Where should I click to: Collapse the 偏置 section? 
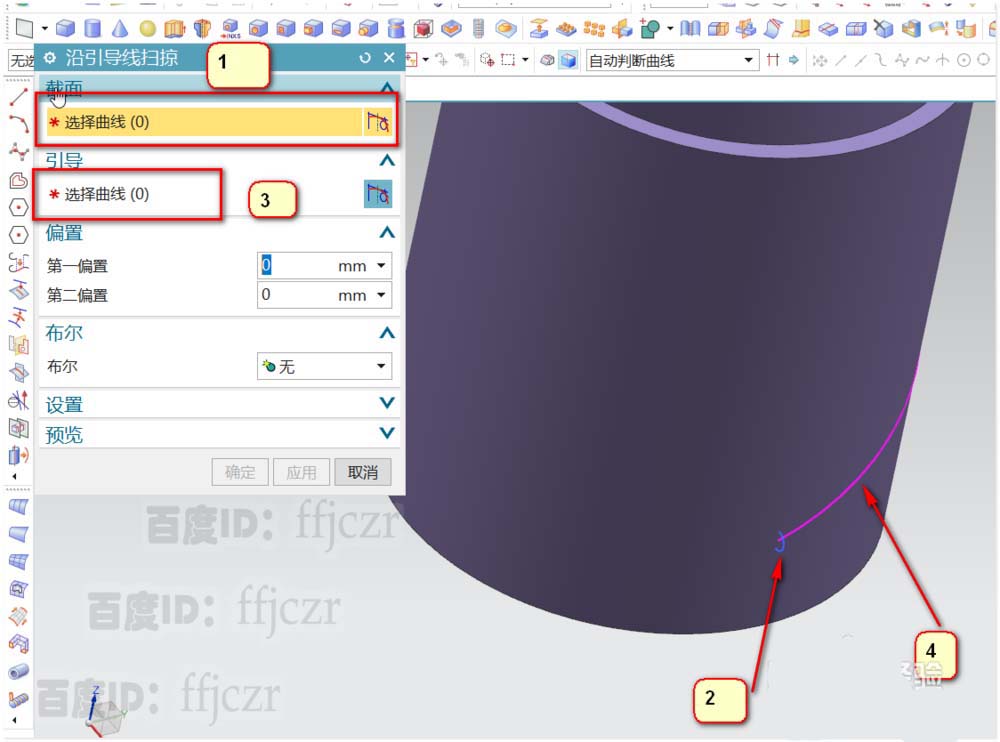pyautogui.click(x=386, y=232)
